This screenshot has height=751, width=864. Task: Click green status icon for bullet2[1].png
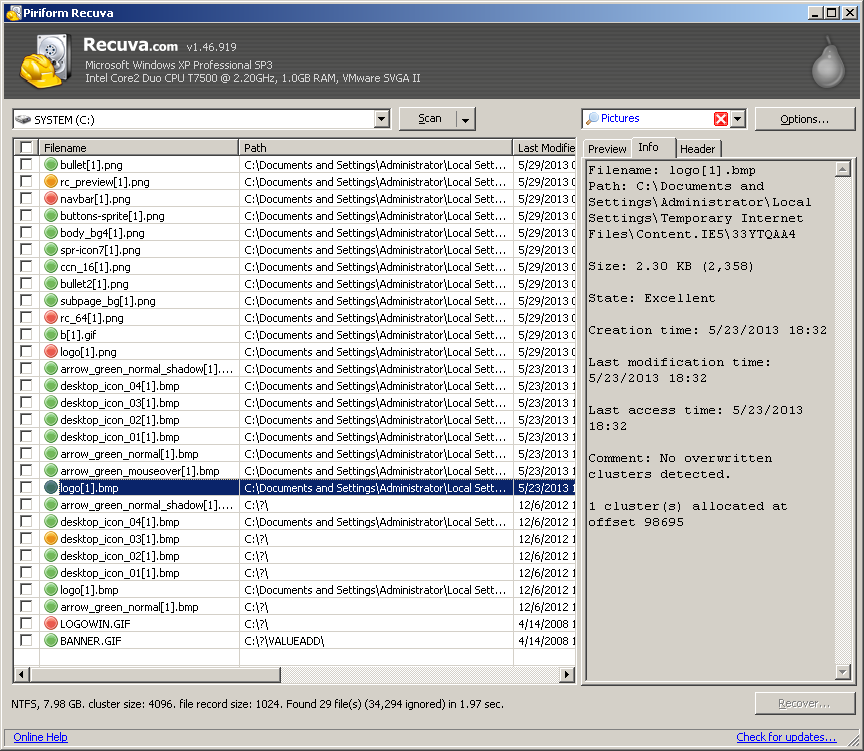click(x=51, y=284)
